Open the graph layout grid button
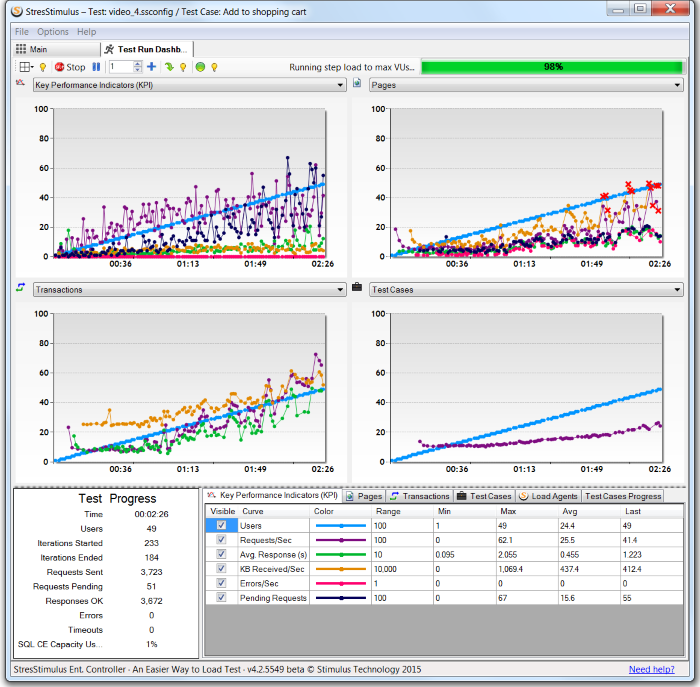 [26, 67]
